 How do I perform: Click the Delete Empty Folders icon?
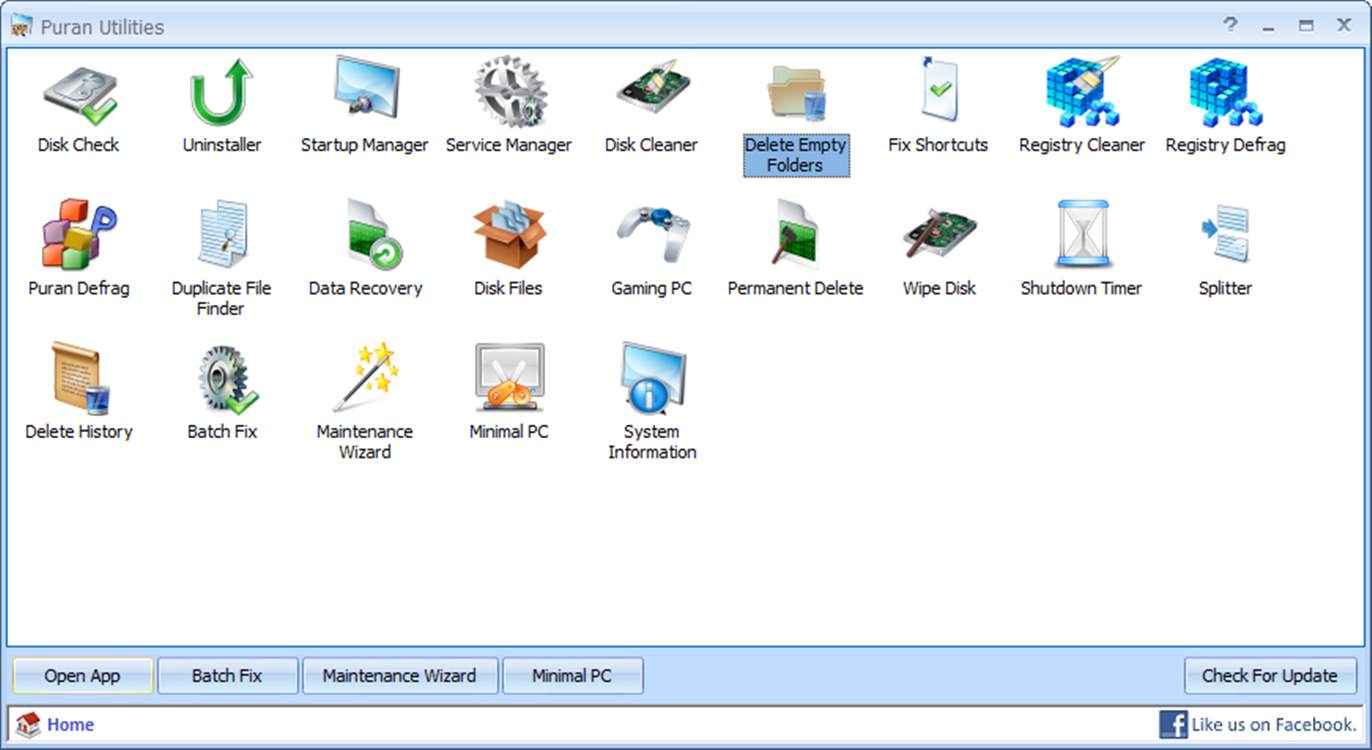point(796,94)
